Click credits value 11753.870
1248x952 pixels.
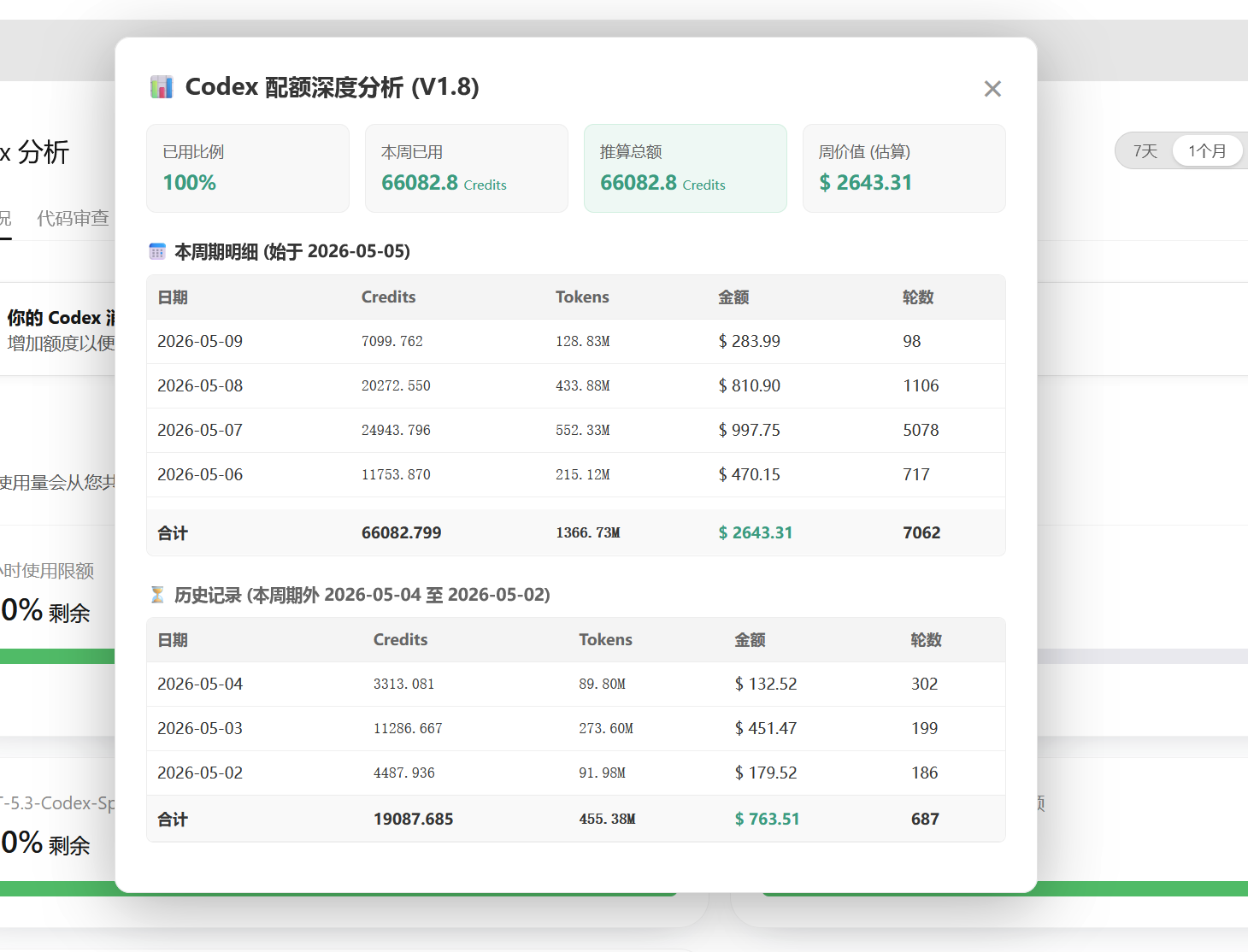[396, 474]
